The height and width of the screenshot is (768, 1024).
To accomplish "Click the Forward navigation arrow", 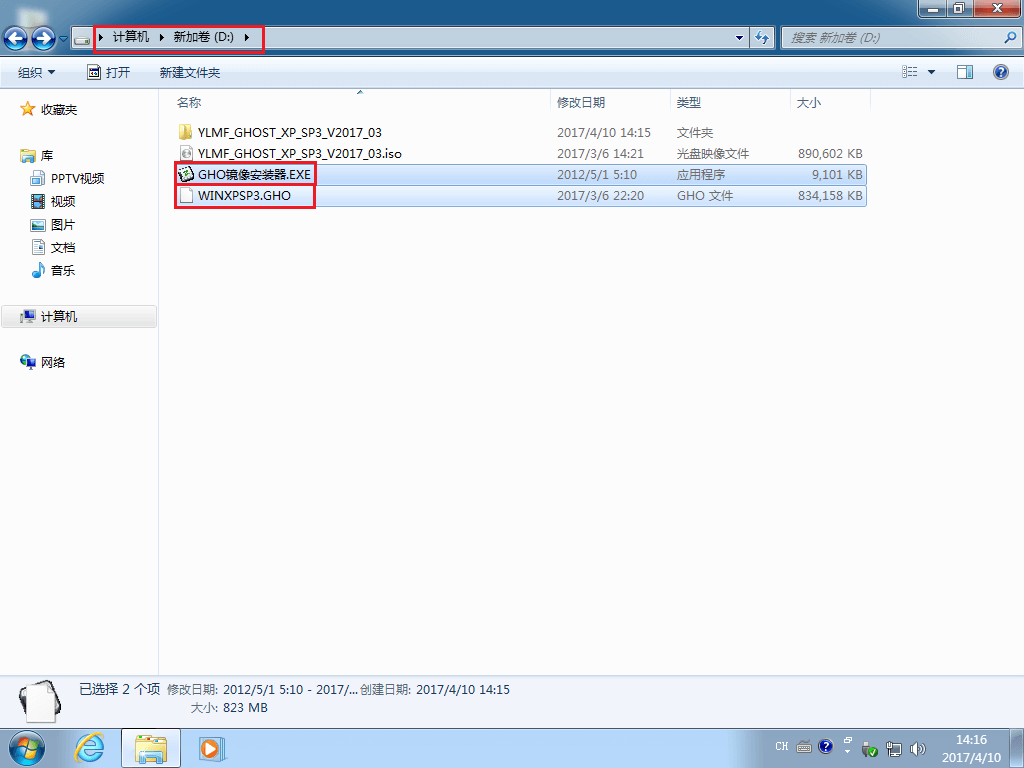I will 43,39.
